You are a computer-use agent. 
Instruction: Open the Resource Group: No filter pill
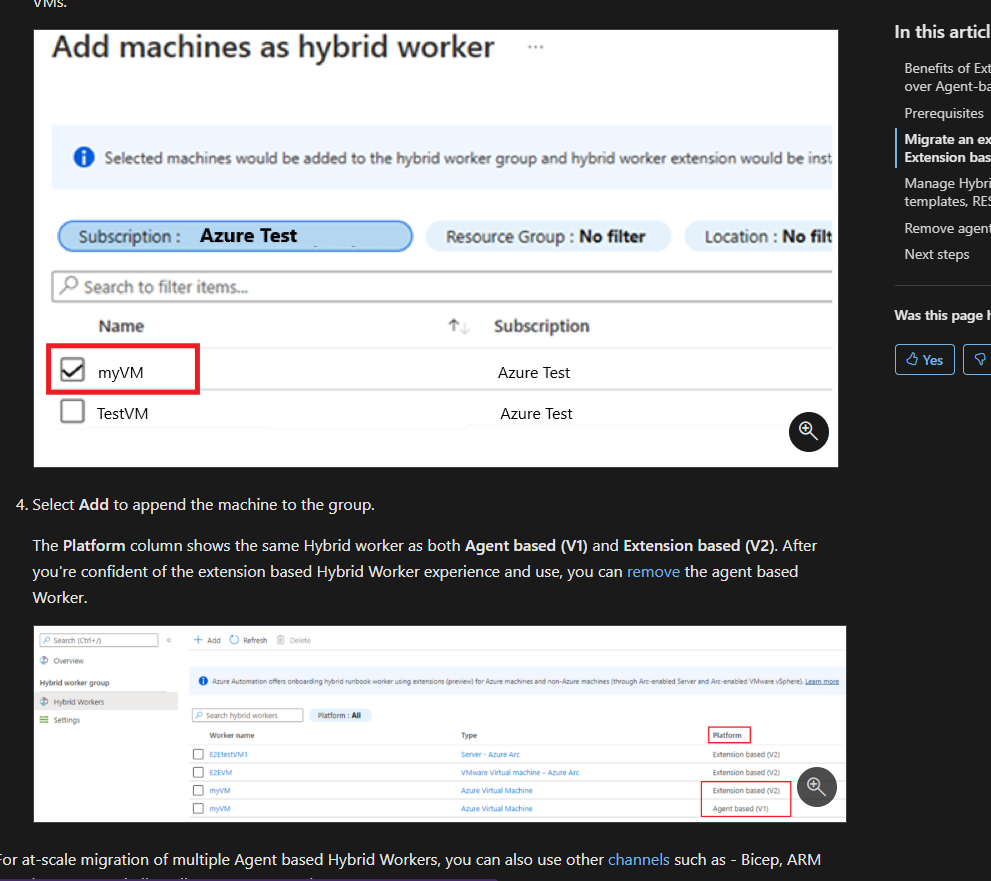click(547, 236)
